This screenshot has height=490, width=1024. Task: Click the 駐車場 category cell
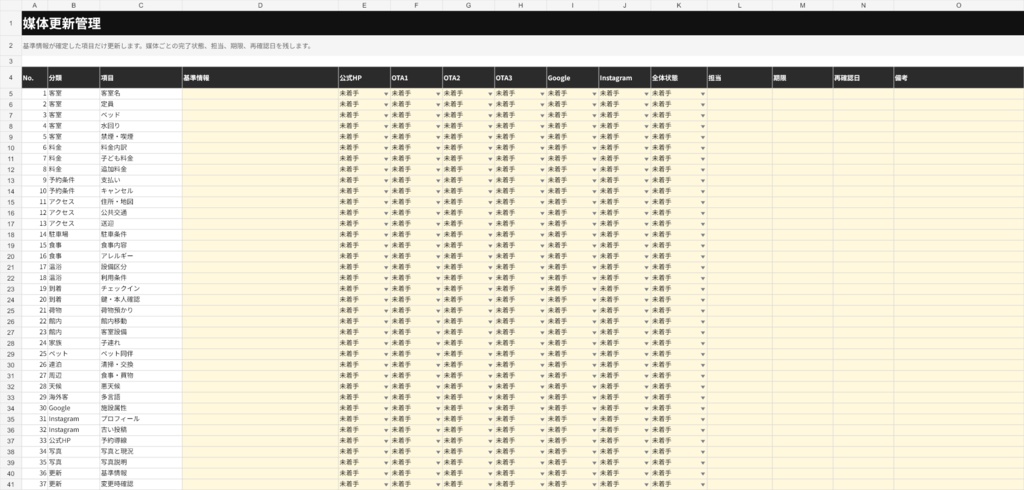[x=74, y=235]
